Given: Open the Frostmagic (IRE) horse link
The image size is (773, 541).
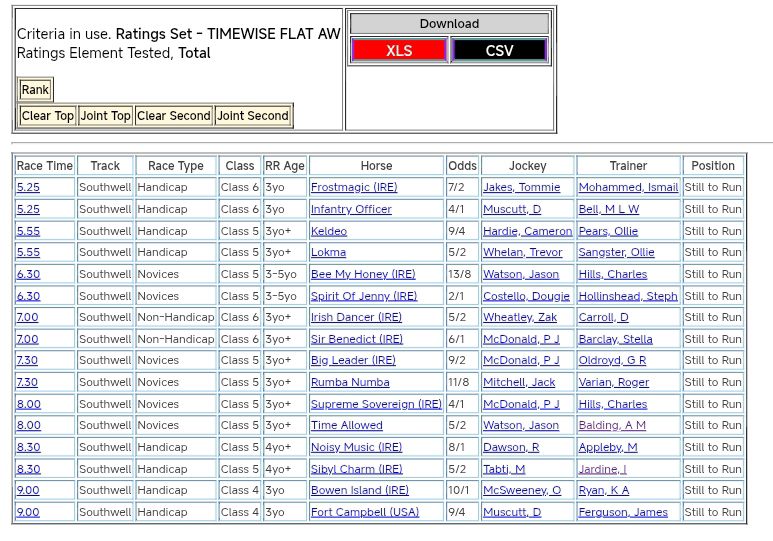Looking at the screenshot, I should [354, 187].
